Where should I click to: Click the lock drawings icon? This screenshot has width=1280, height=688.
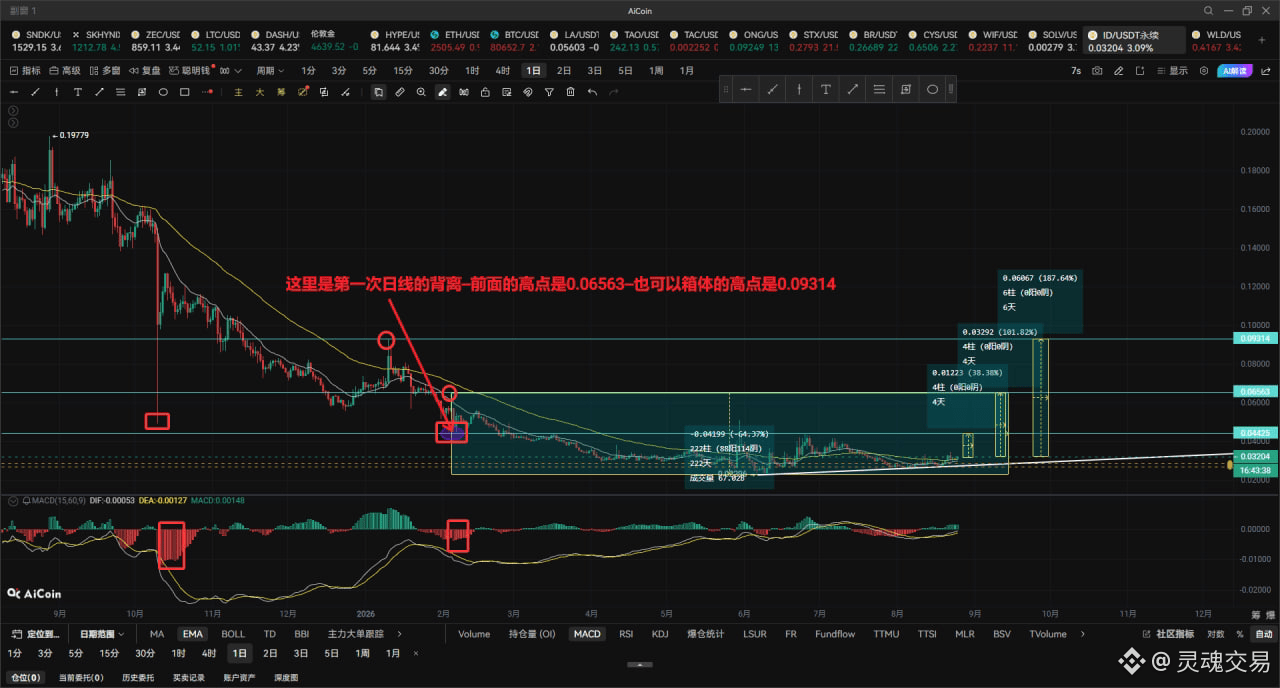coord(485,92)
